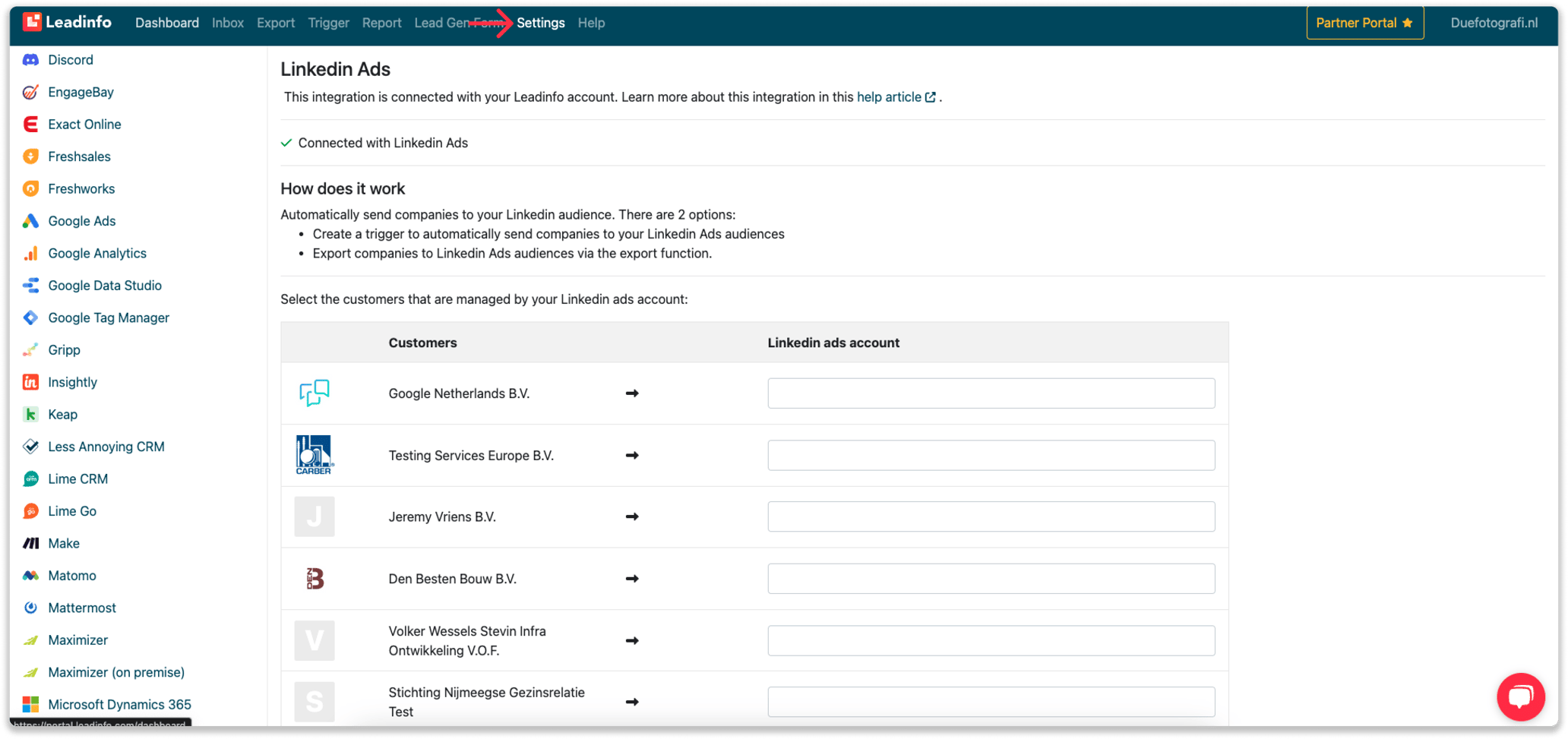
Task: Select the Freshsales integration
Action: click(x=77, y=156)
